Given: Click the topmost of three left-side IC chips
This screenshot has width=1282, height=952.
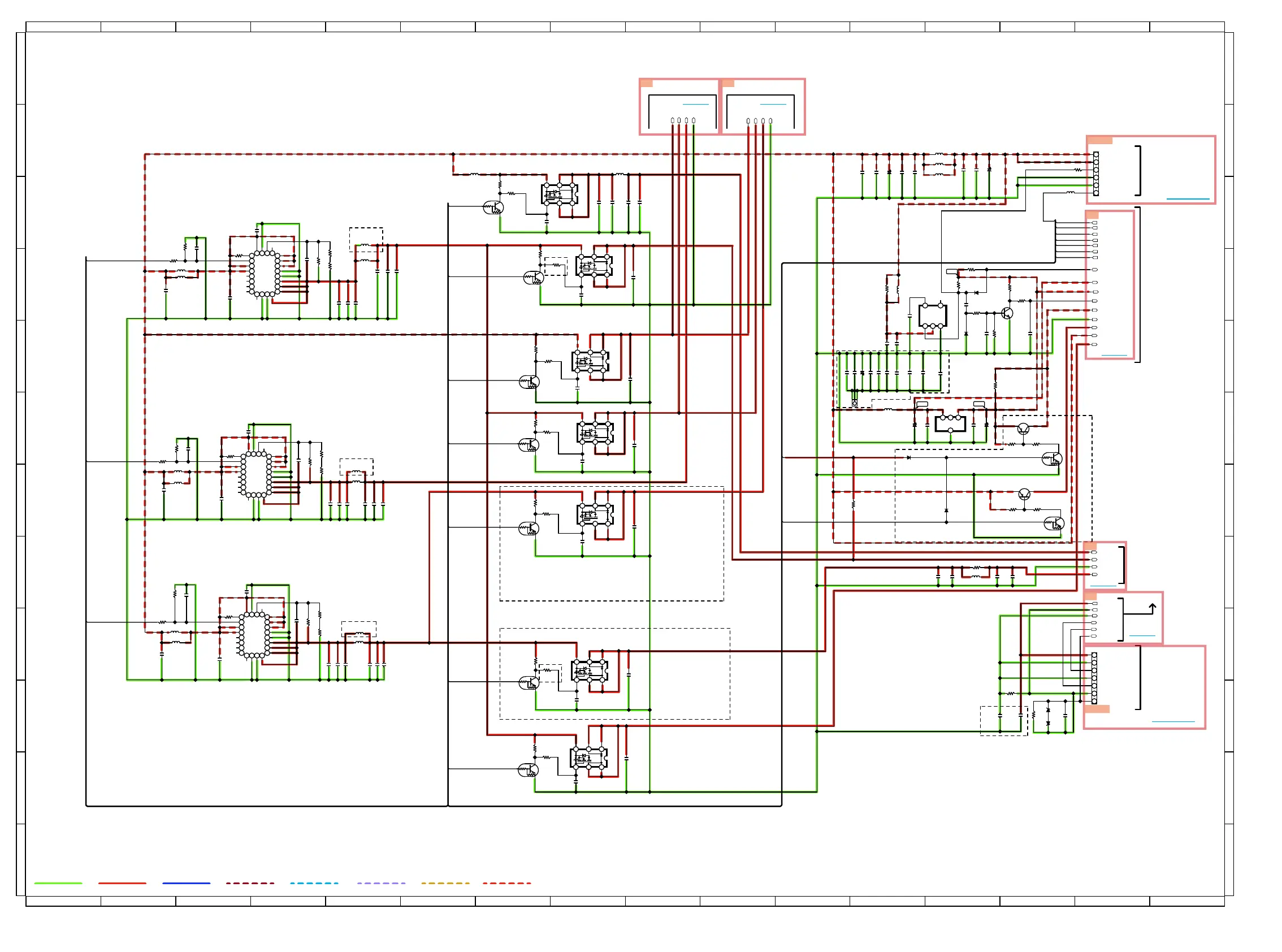Looking at the screenshot, I should [265, 274].
